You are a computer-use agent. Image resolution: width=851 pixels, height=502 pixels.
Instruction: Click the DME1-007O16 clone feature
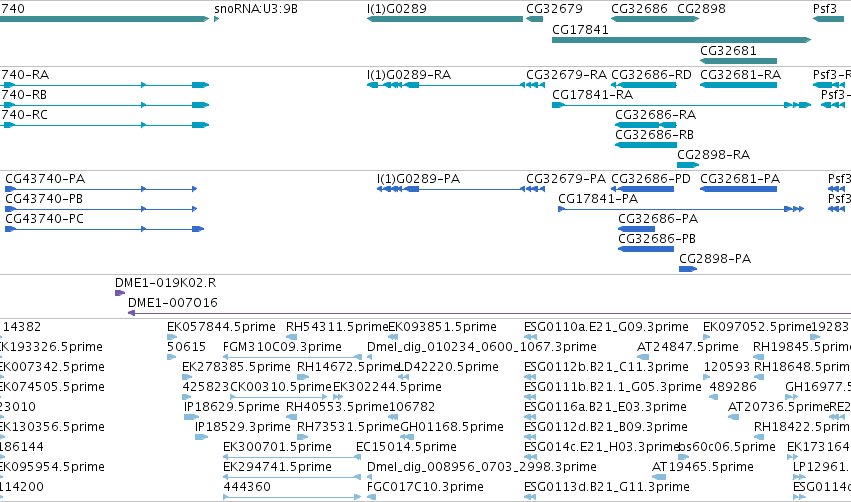pos(489,313)
